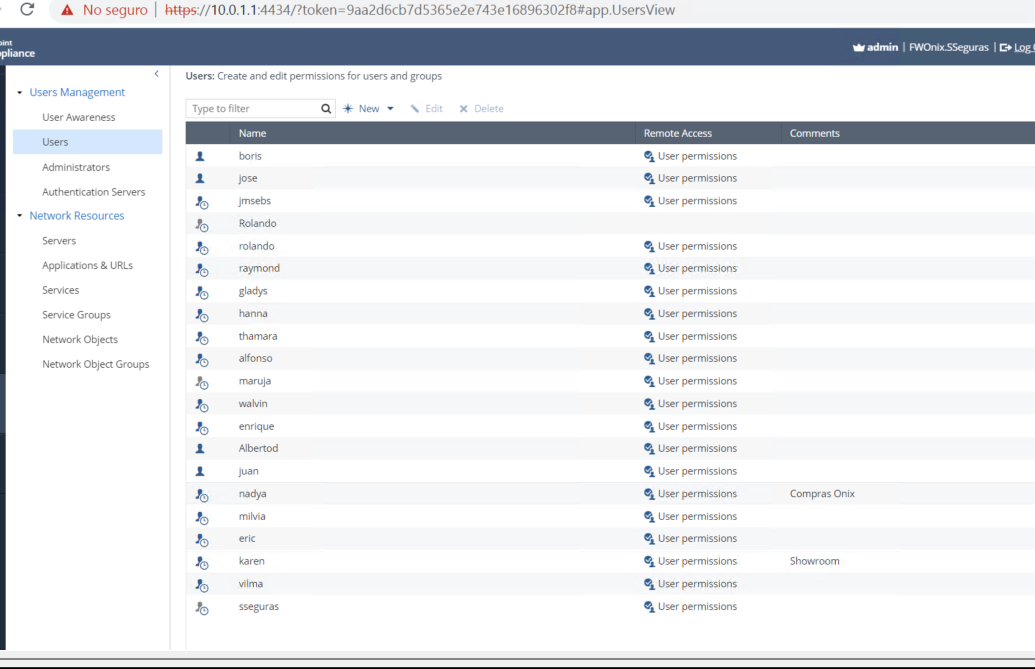
Task: Sort table by Name column header
Action: (253, 133)
